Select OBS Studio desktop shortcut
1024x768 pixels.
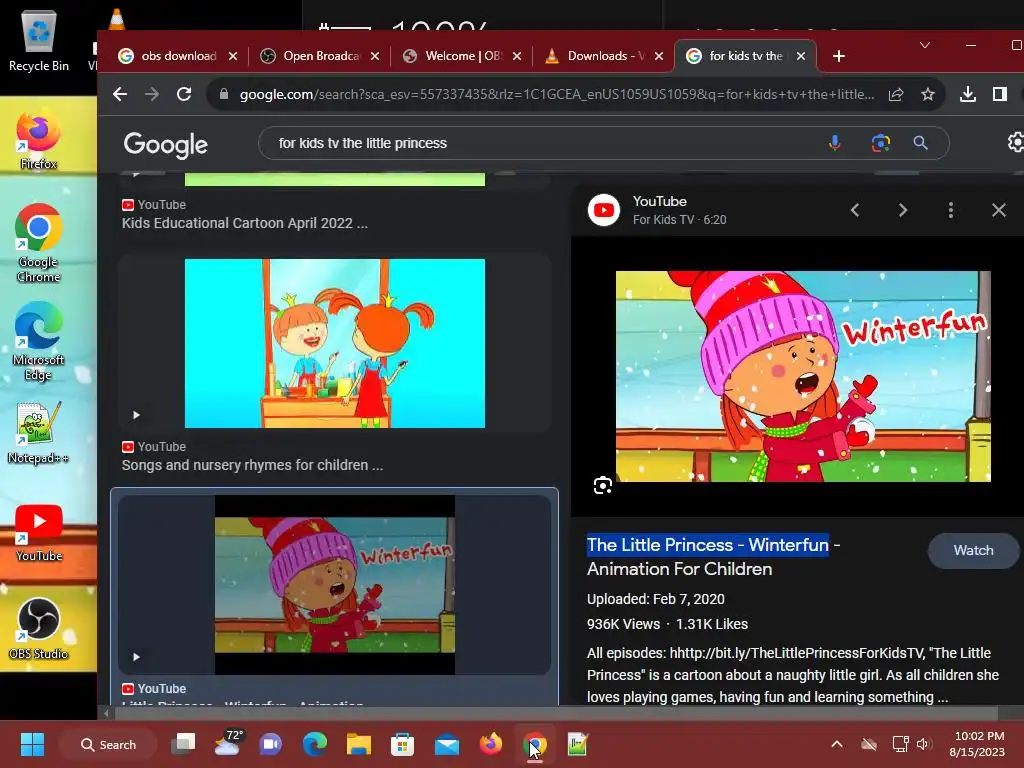point(39,628)
